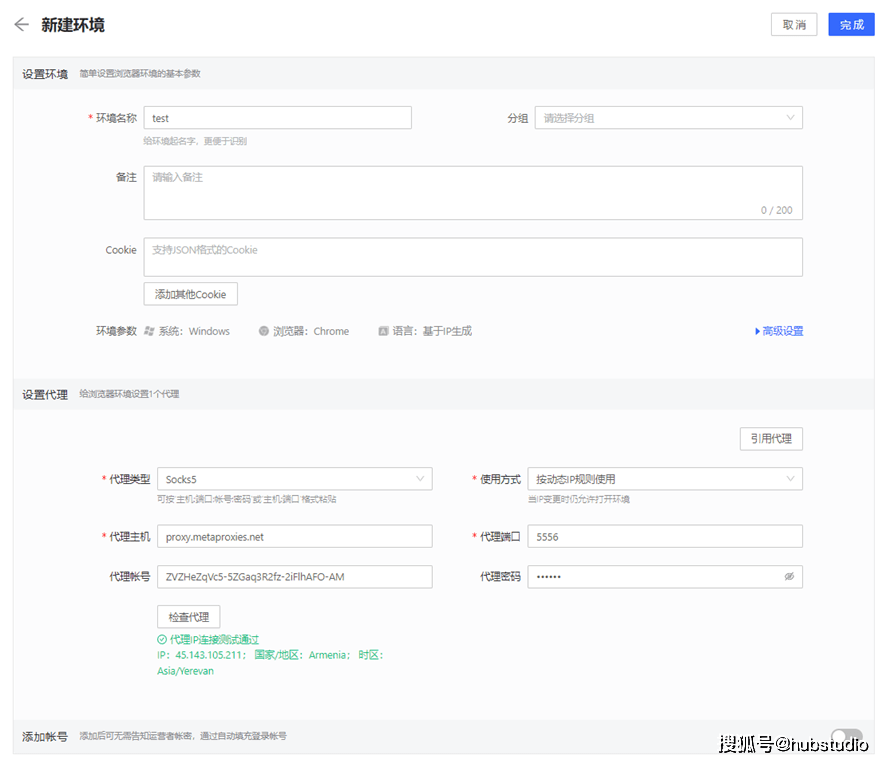Toggle the 添加帐号 switch
The width and height of the screenshot is (886, 763).
(845, 736)
